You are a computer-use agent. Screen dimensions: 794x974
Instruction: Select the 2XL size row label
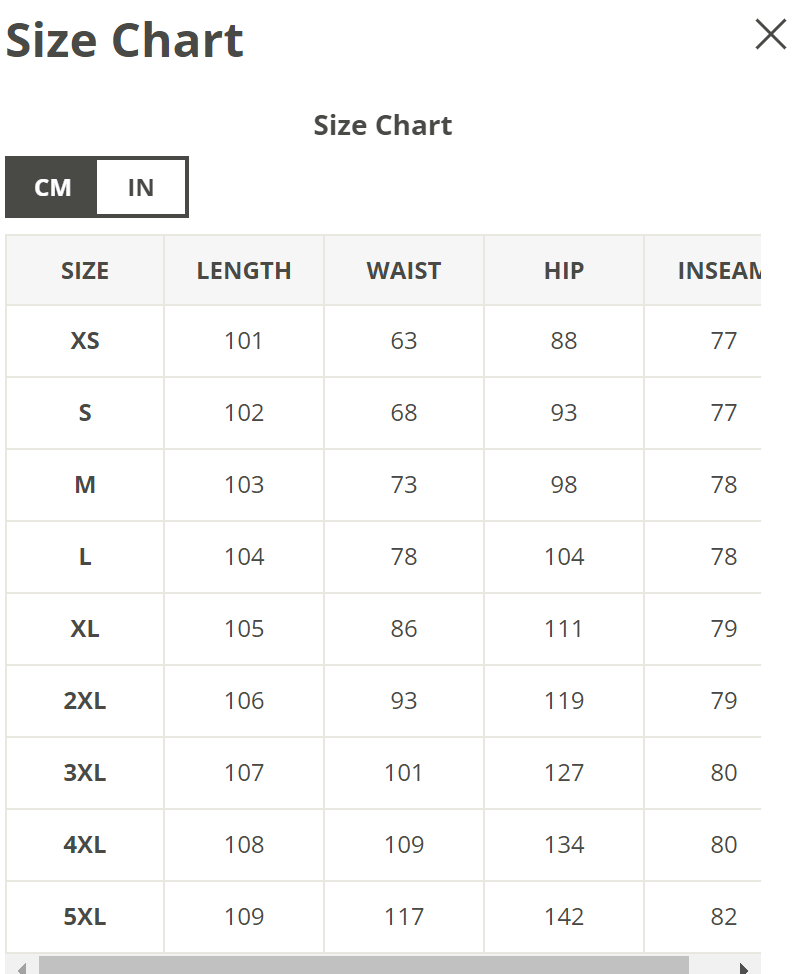coord(85,701)
